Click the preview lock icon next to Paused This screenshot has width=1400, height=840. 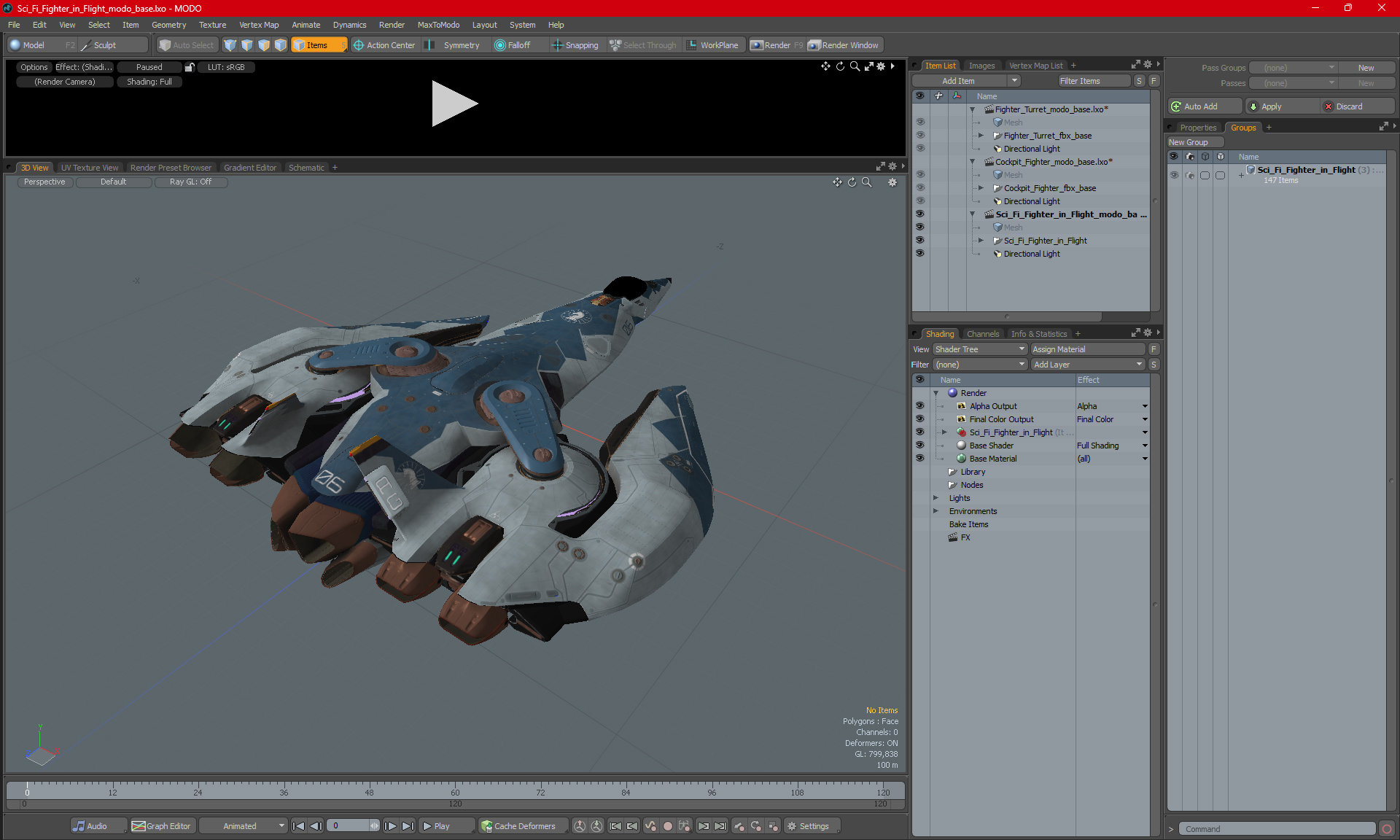pyautogui.click(x=190, y=67)
